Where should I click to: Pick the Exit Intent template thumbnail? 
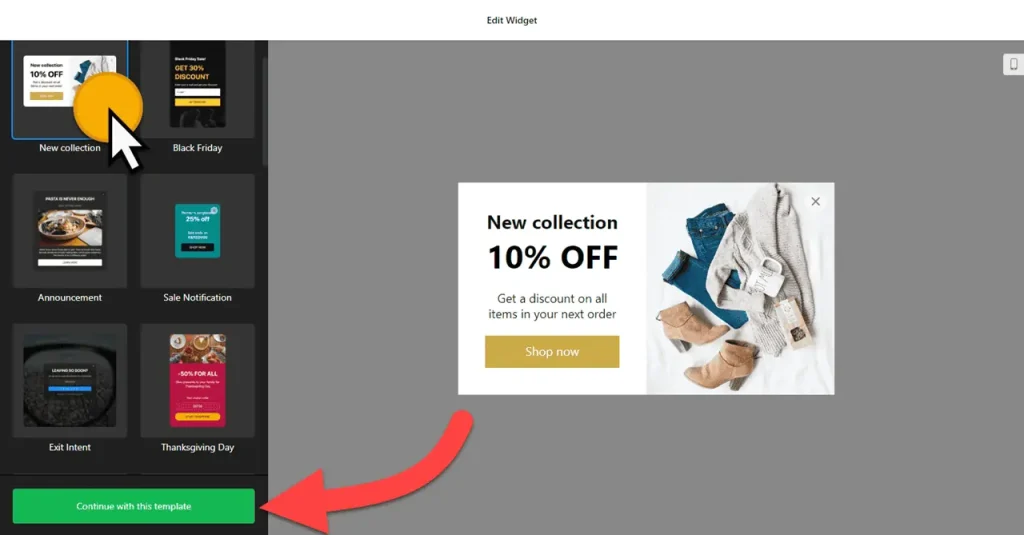coord(69,380)
